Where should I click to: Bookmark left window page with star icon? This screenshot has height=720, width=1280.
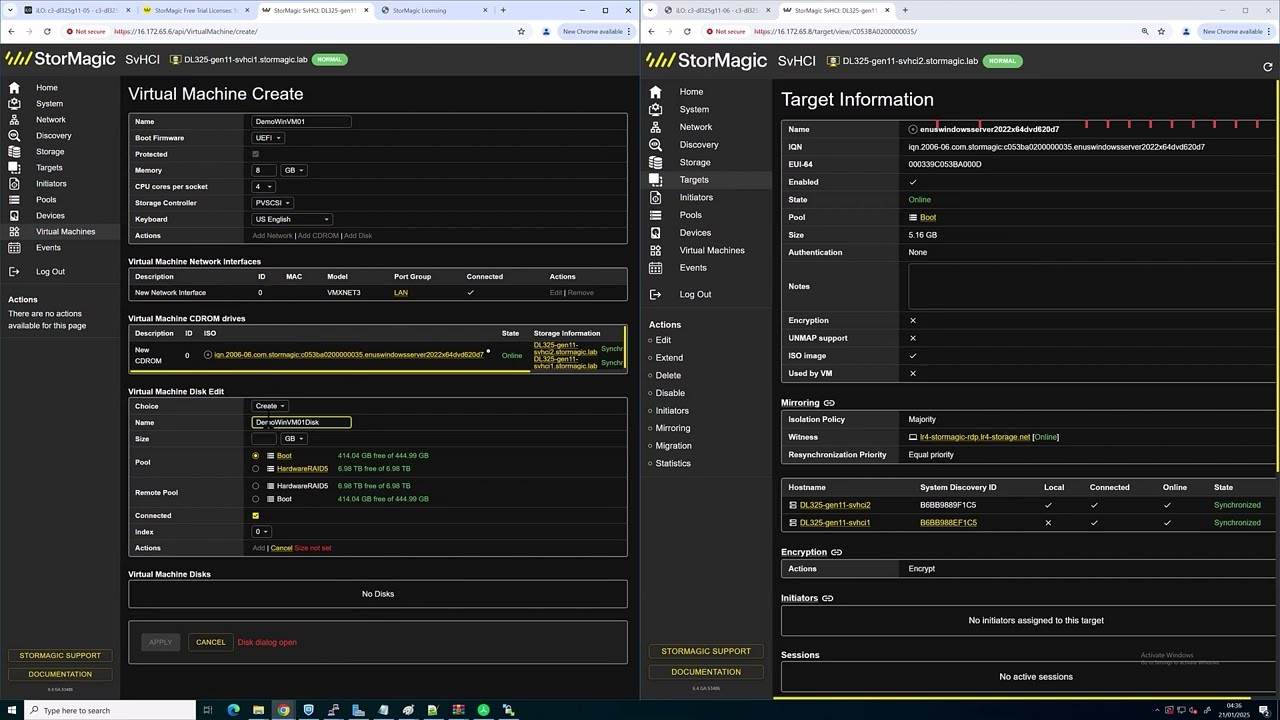pos(521,31)
